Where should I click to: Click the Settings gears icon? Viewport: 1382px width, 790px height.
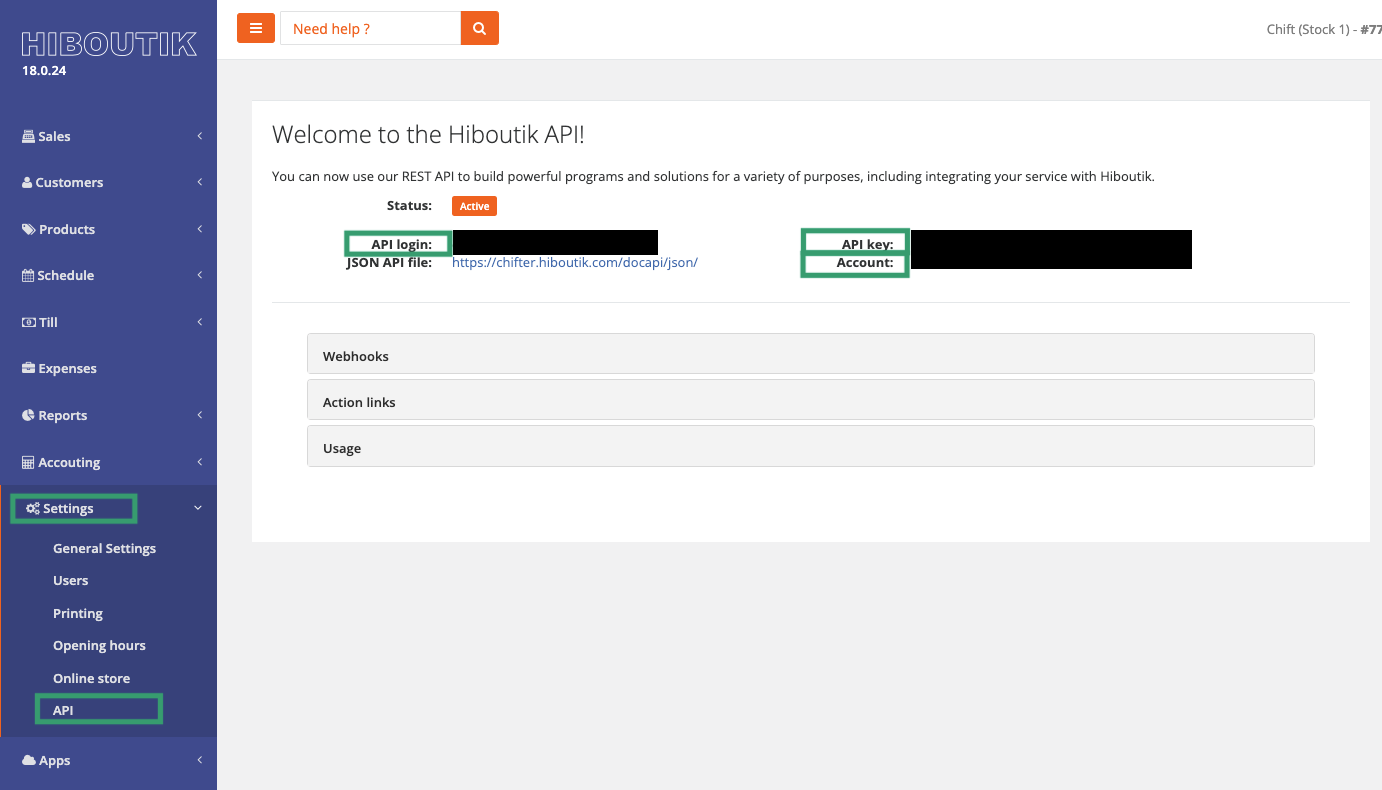click(33, 508)
